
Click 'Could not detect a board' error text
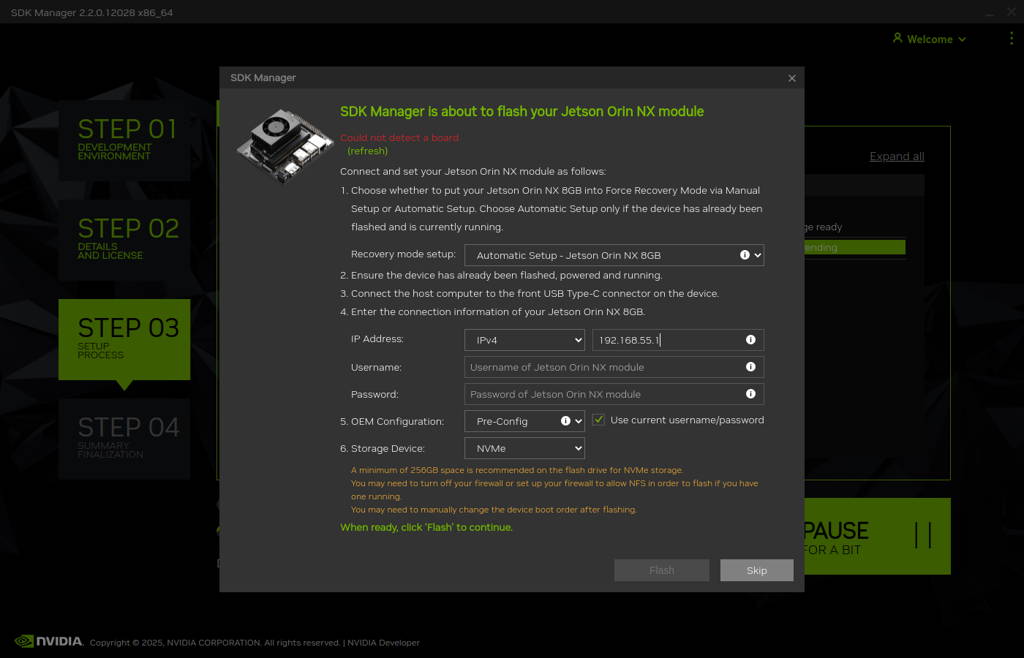(400, 138)
